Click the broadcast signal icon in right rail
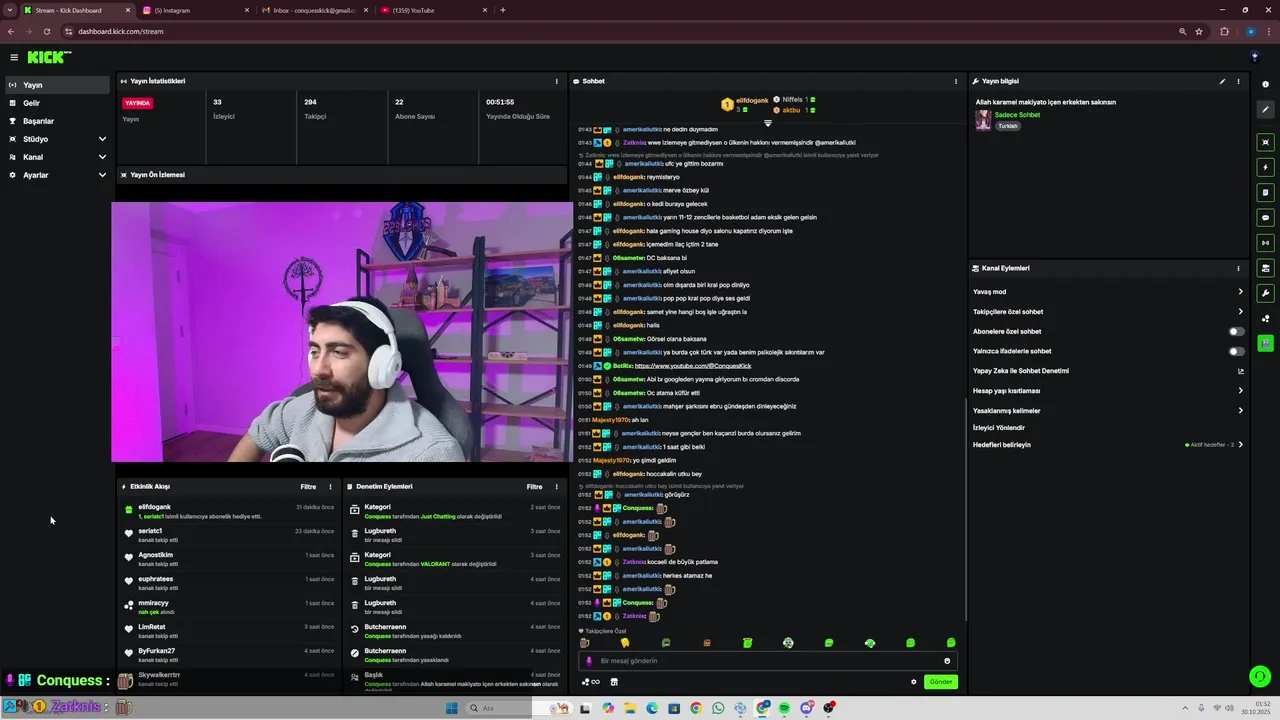 [1266, 242]
